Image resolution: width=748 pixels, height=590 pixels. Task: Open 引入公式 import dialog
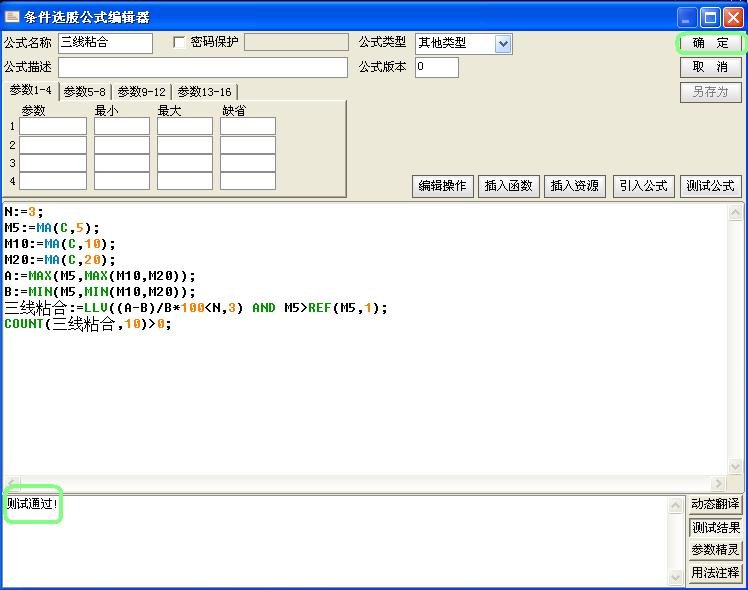(x=642, y=186)
